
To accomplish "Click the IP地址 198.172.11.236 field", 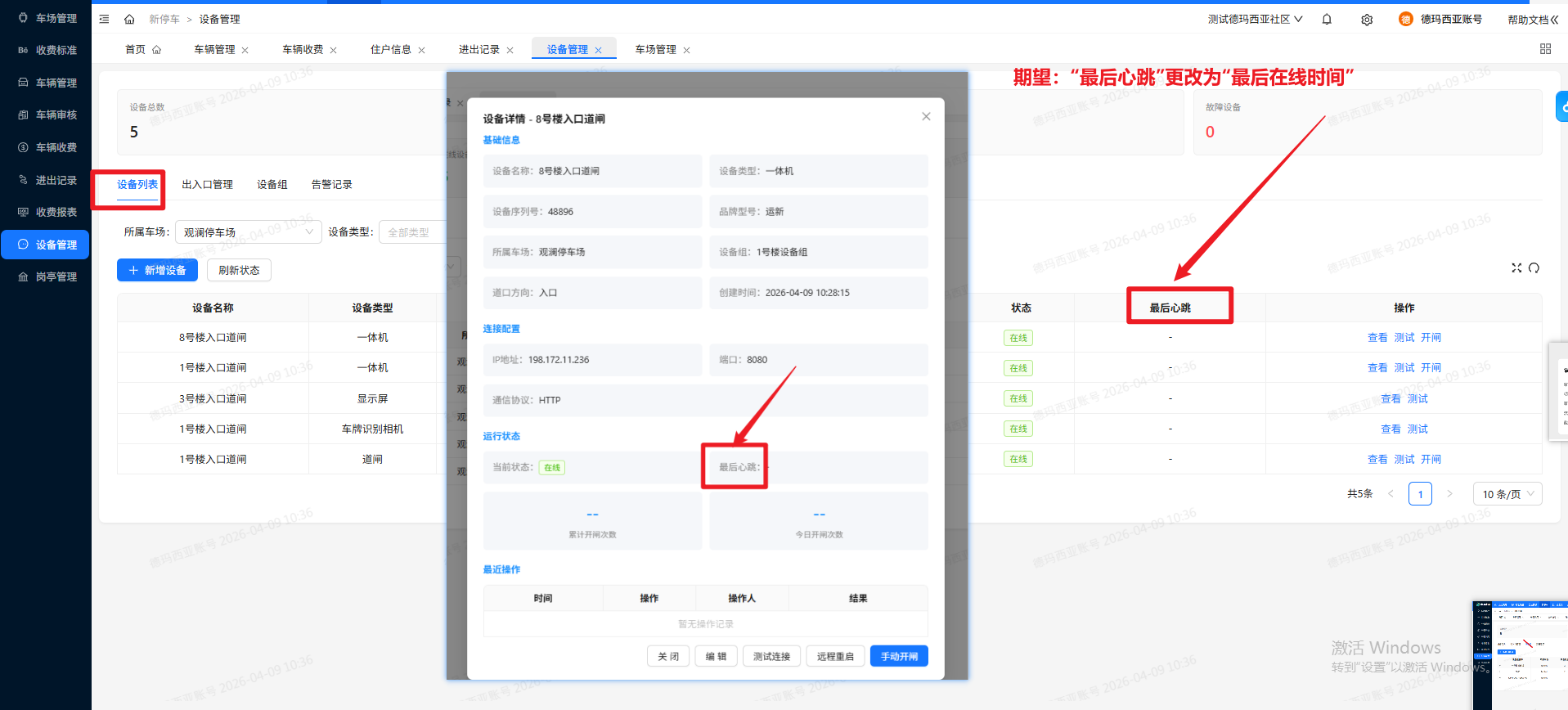I will pos(592,360).
